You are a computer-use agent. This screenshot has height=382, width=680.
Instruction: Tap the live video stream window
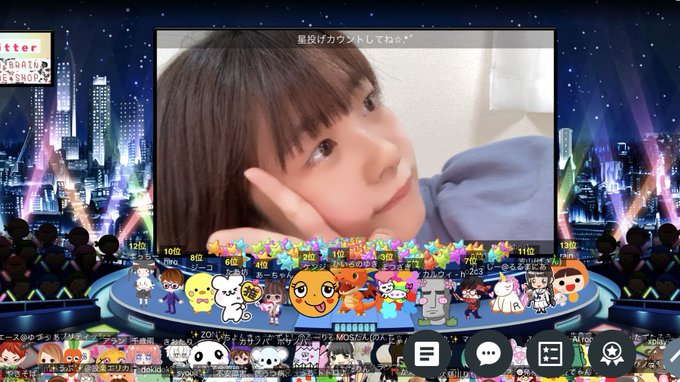pyautogui.click(x=355, y=141)
